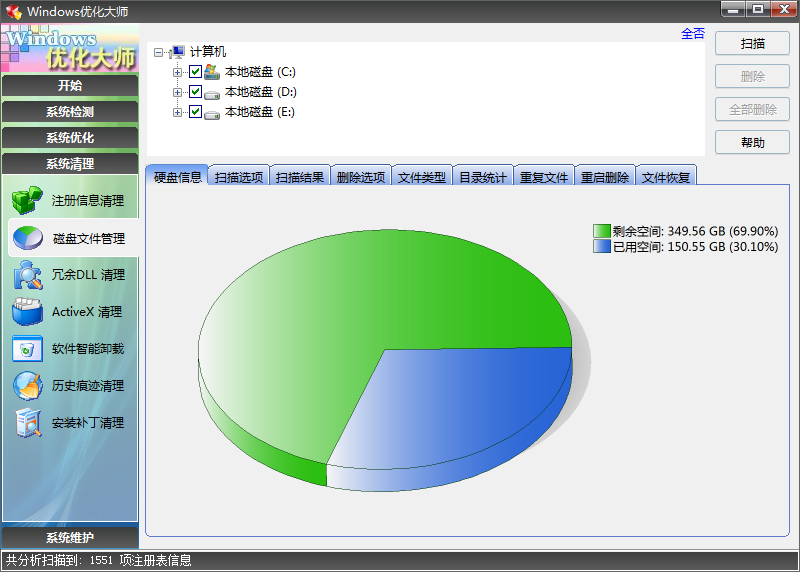Image resolution: width=800 pixels, height=572 pixels.
Task: Click the blue 已用空间 legend swatch
Action: coord(602,246)
